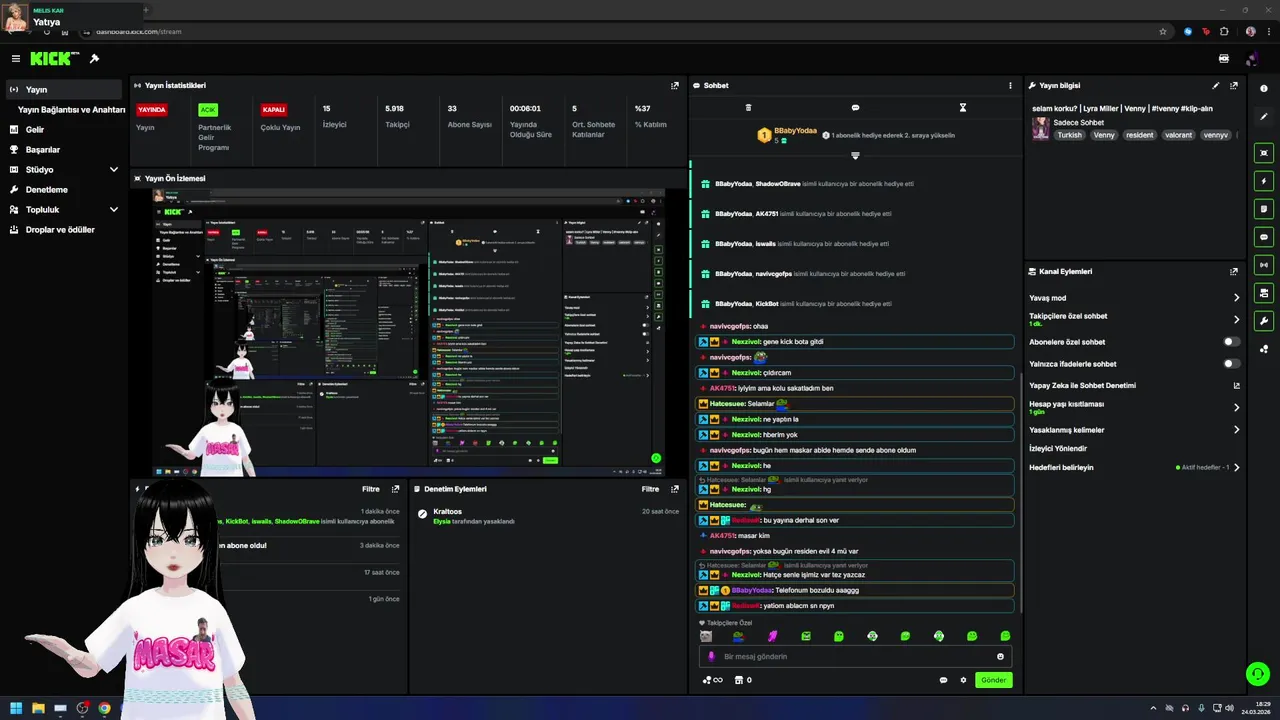The height and width of the screenshot is (720, 1280).
Task: Edit stream info with the pencil icon in Yayın bilgisi
Action: click(1216, 86)
